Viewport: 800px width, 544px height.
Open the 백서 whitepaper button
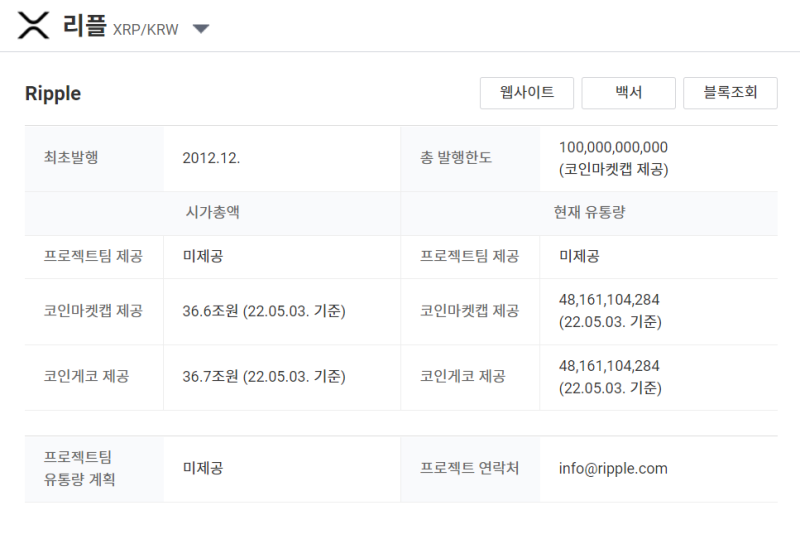coord(629,93)
